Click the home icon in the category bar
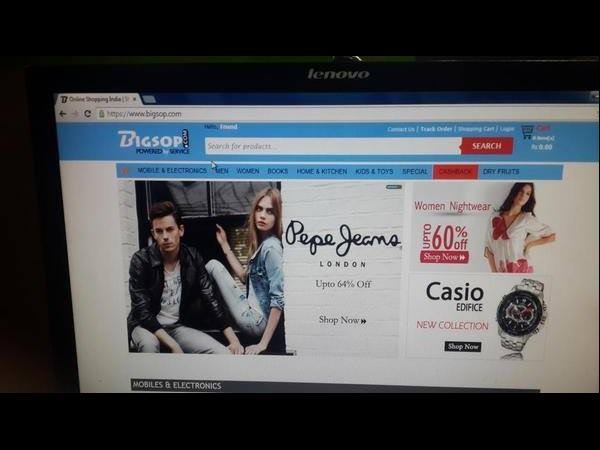 125,171
